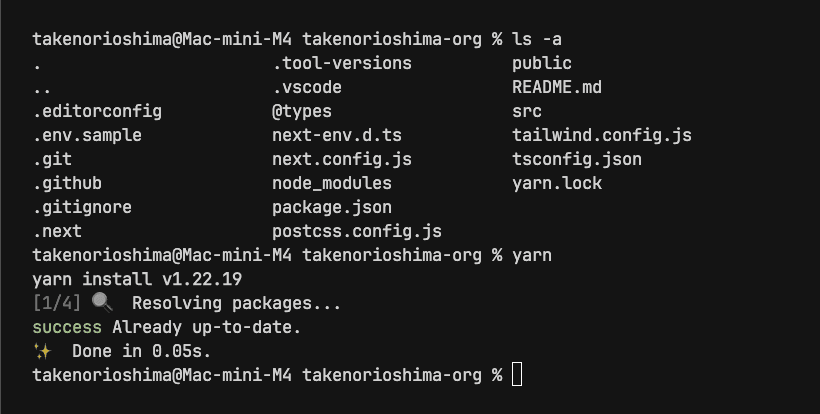The height and width of the screenshot is (414, 820).
Task: Click the magnifying glass emoji icon
Action: (x=102, y=303)
